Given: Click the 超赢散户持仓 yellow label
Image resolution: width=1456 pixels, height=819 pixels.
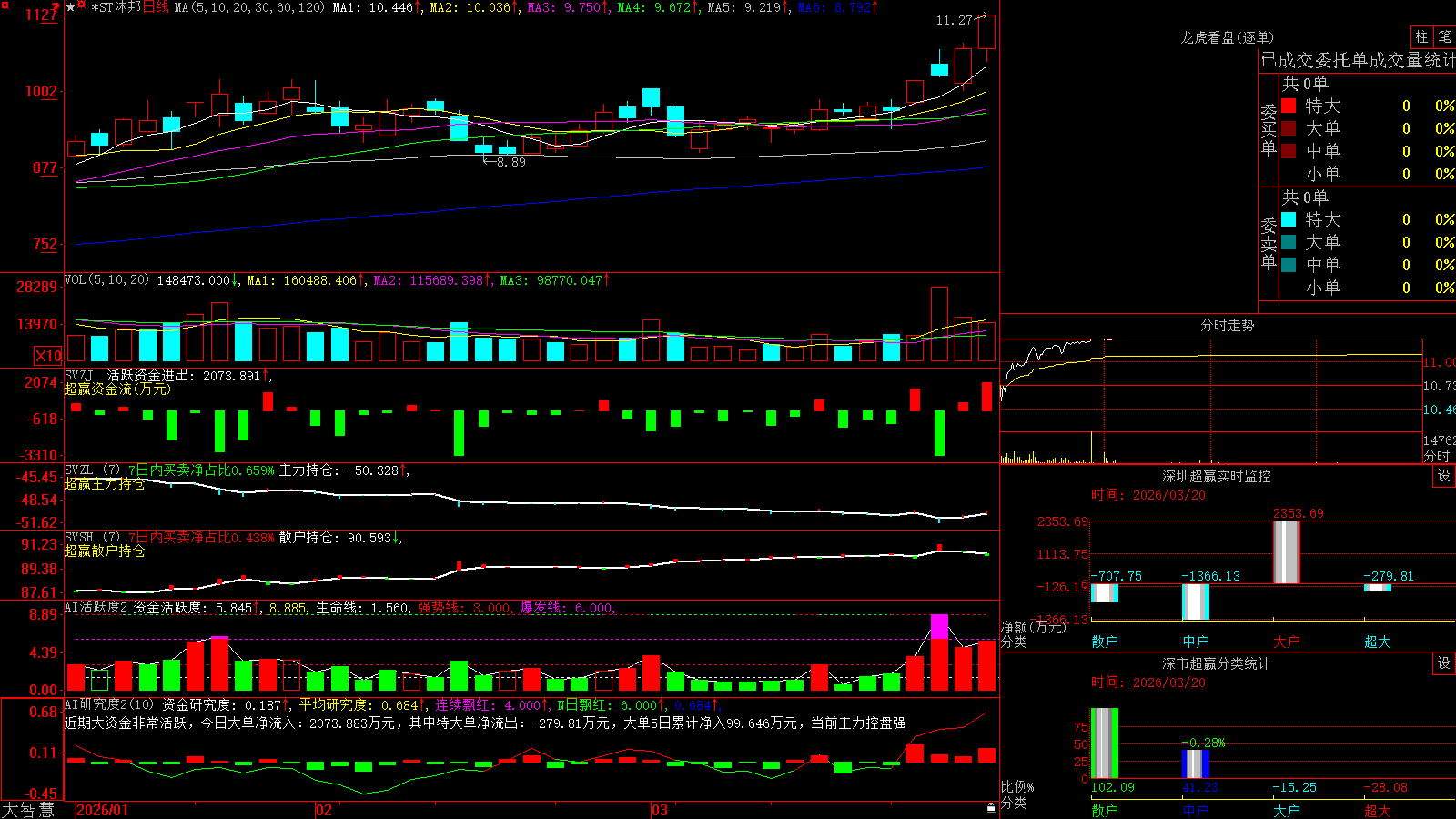Looking at the screenshot, I should tap(105, 551).
